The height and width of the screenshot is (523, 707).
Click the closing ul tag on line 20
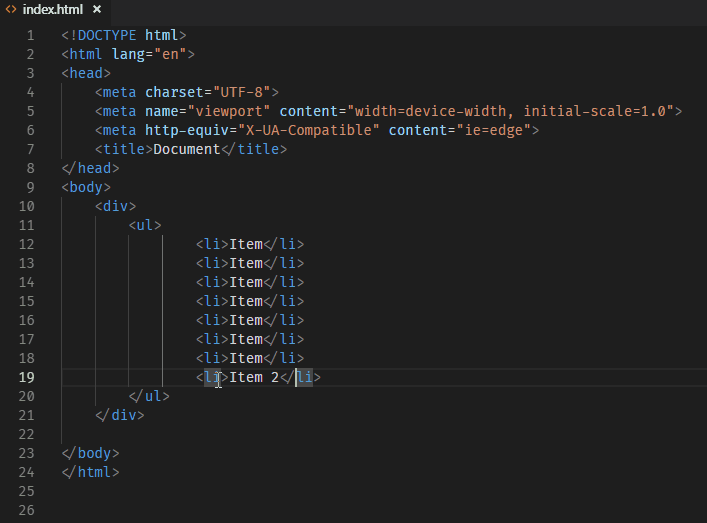149,396
